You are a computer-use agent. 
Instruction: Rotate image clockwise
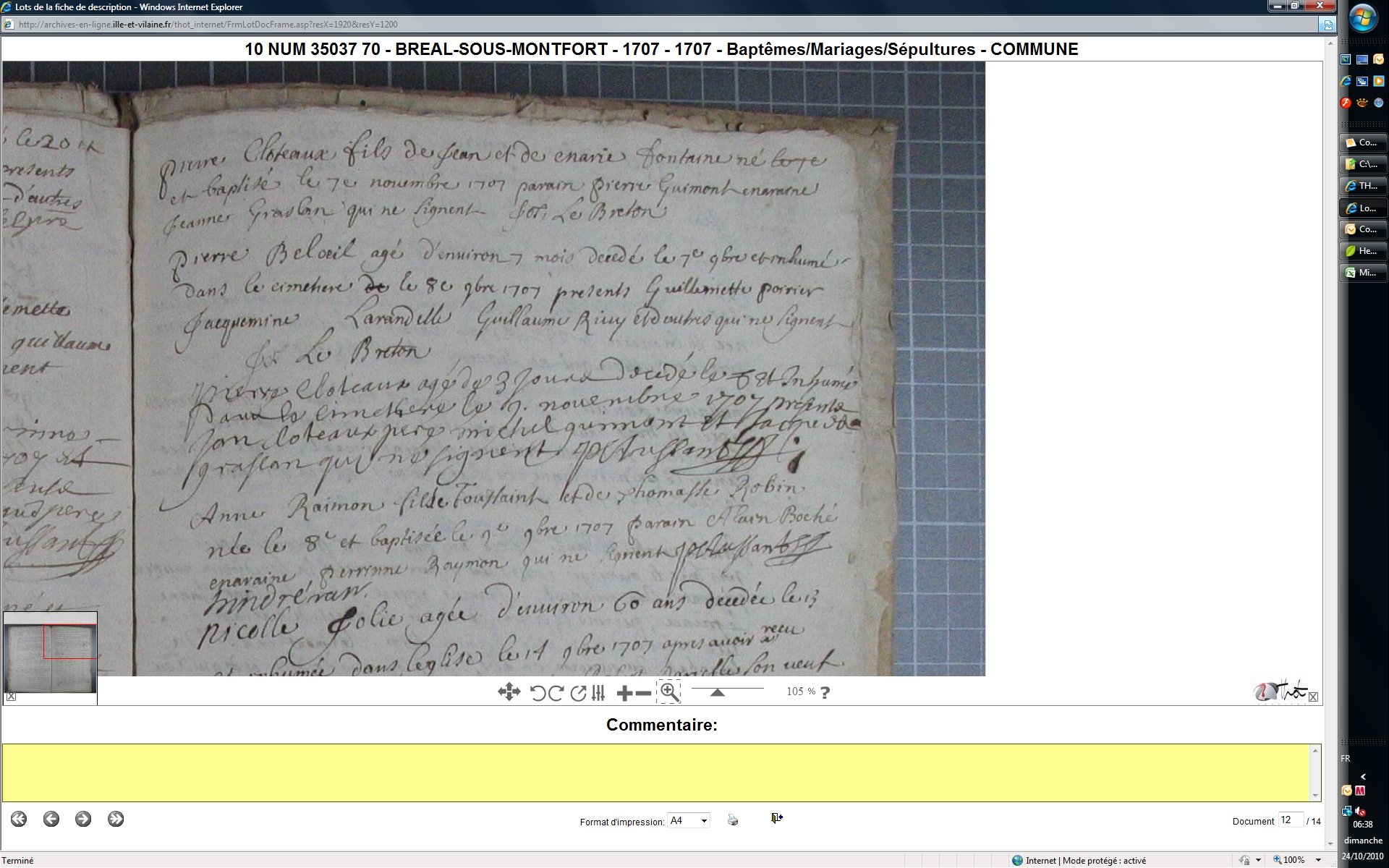[556, 693]
